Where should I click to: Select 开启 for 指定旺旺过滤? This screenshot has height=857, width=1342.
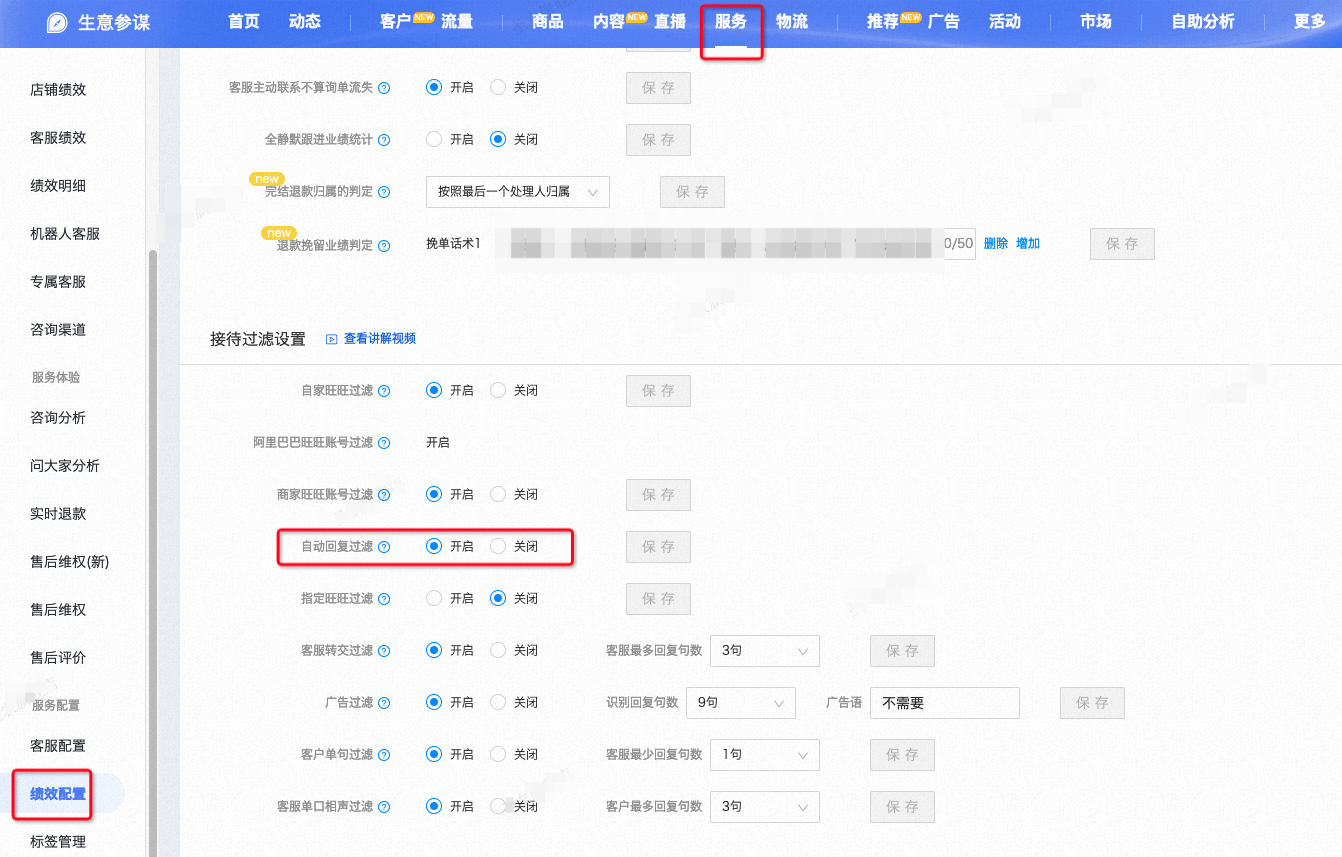click(x=434, y=598)
